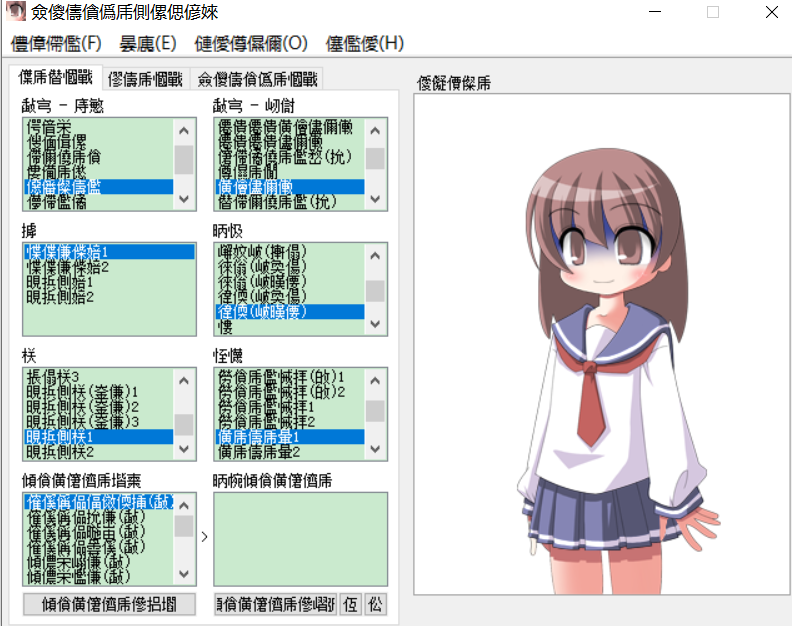
Task: Open the (H) help menu
Action: point(364,43)
